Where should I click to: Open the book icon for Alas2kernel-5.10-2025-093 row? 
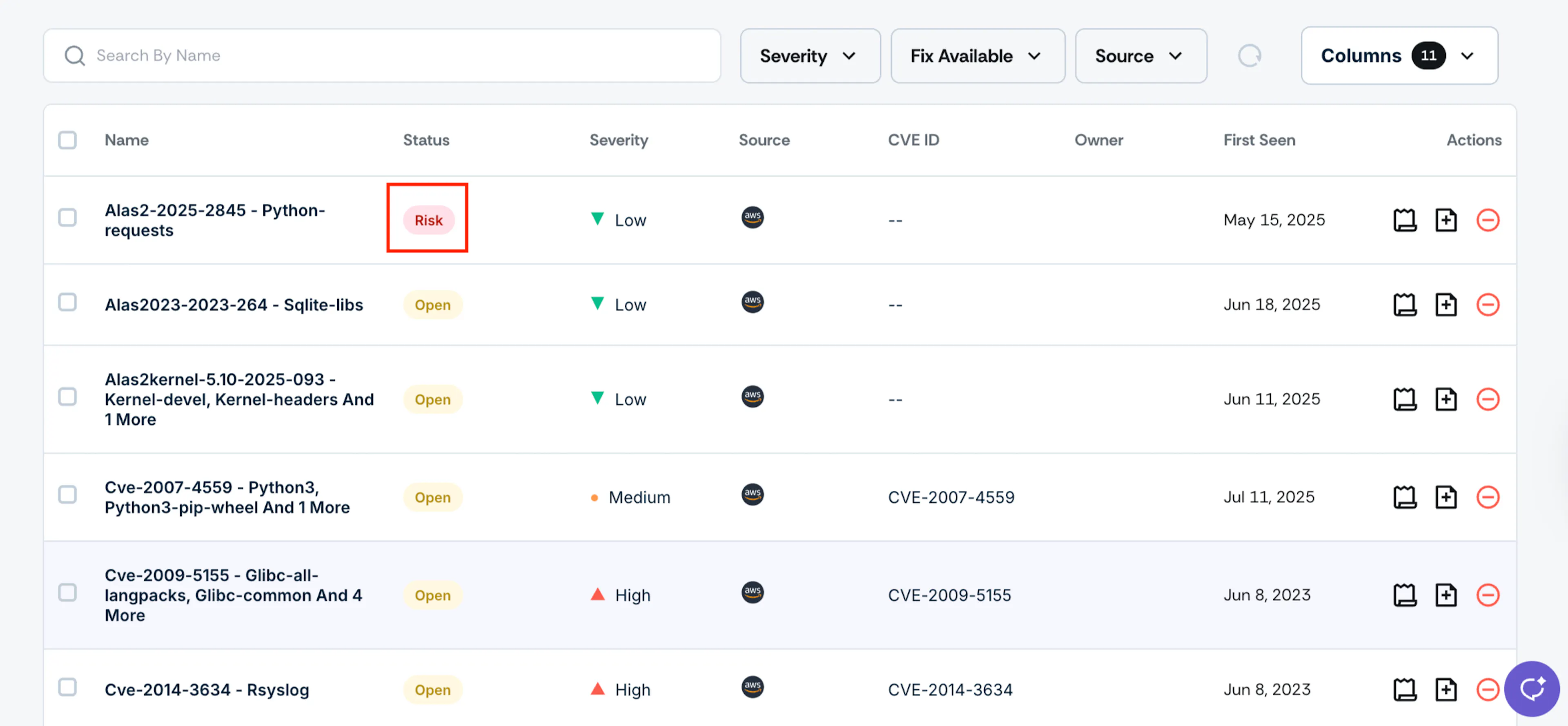click(1404, 399)
